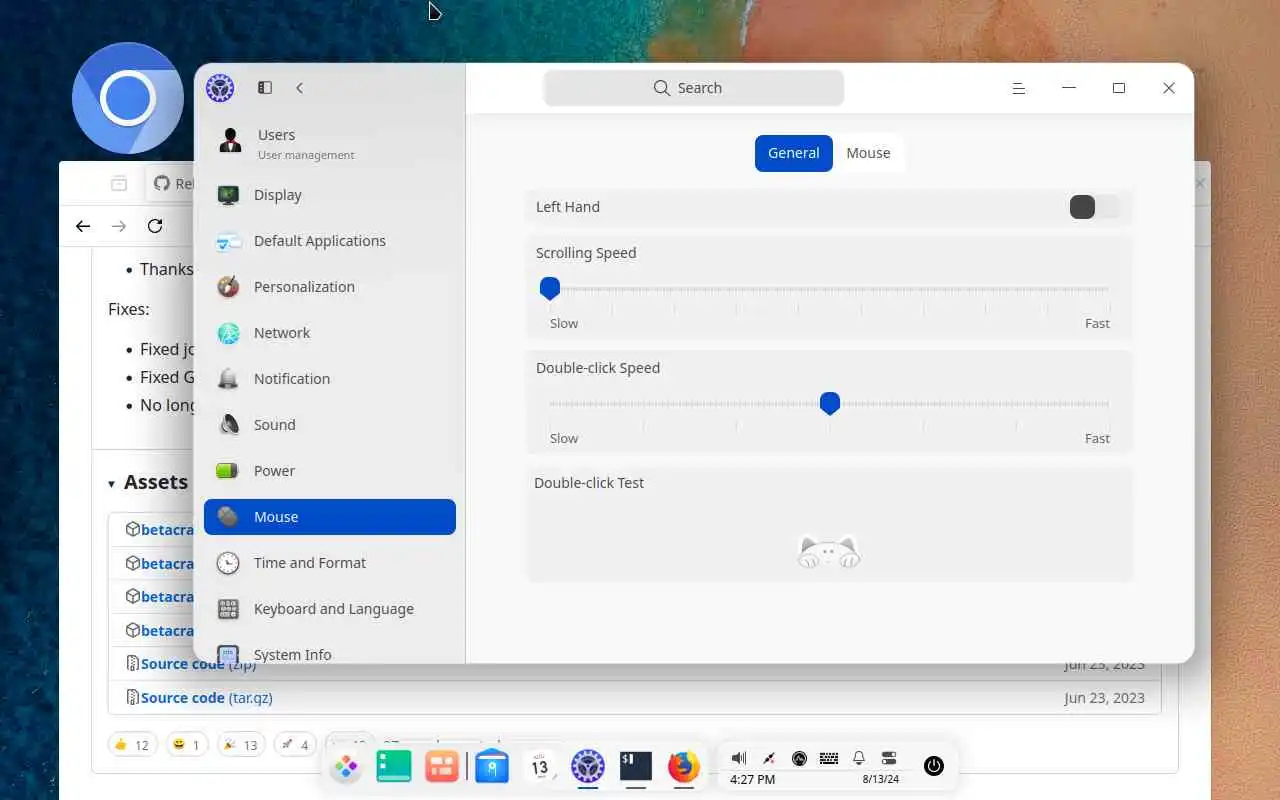Open System Info settings
This screenshot has height=800, width=1280.
click(329, 652)
